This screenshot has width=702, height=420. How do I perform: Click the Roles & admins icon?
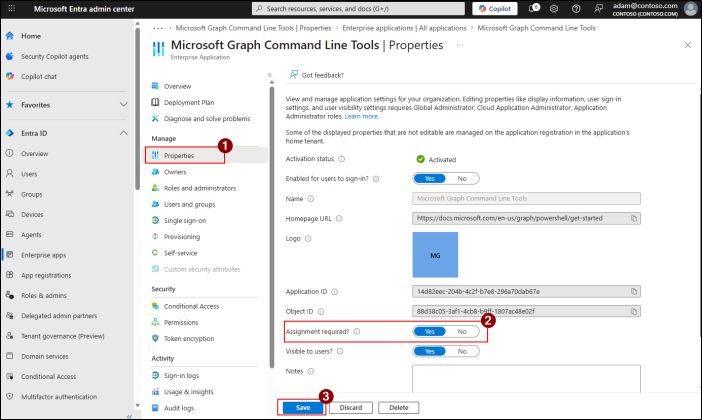(10, 295)
